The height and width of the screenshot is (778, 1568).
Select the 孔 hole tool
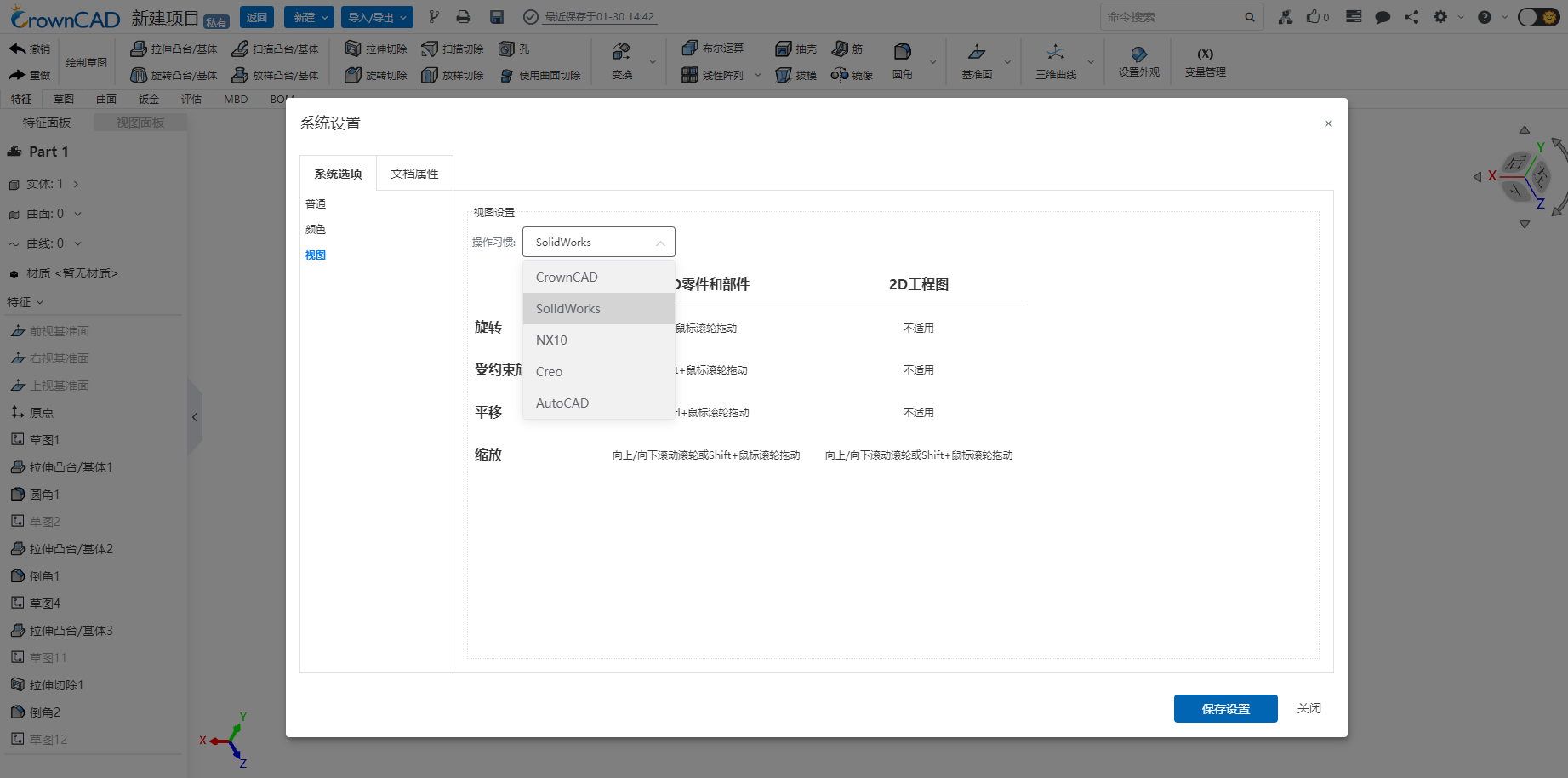514,49
